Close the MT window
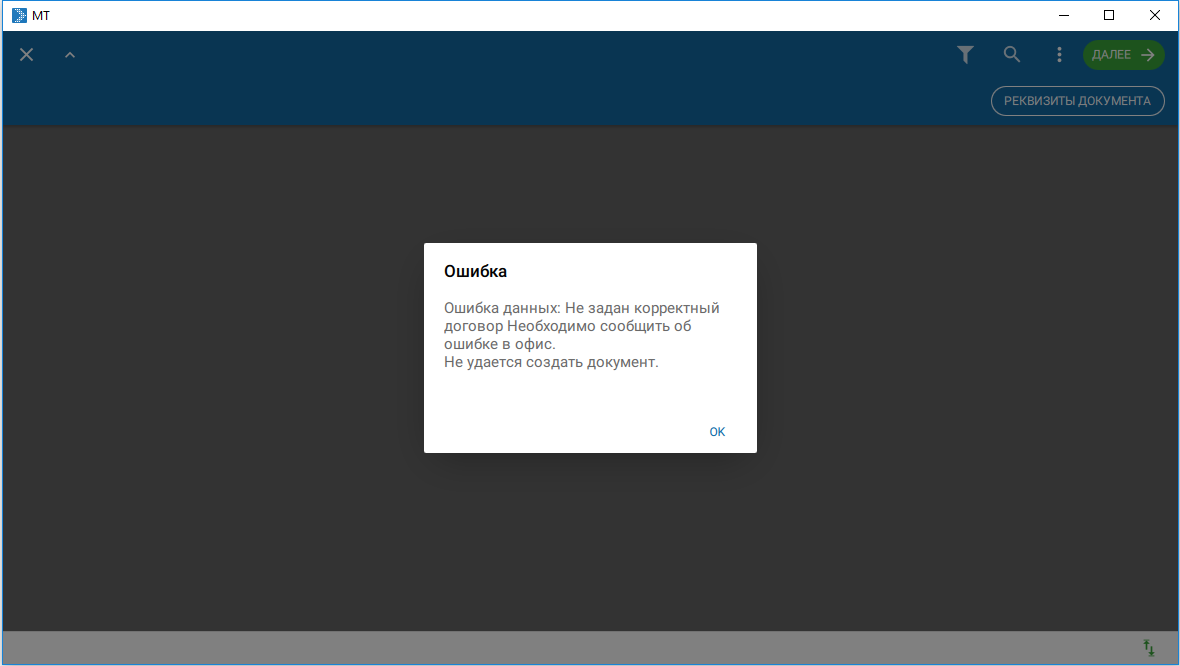Image resolution: width=1180 pixels, height=666 pixels. (1155, 15)
